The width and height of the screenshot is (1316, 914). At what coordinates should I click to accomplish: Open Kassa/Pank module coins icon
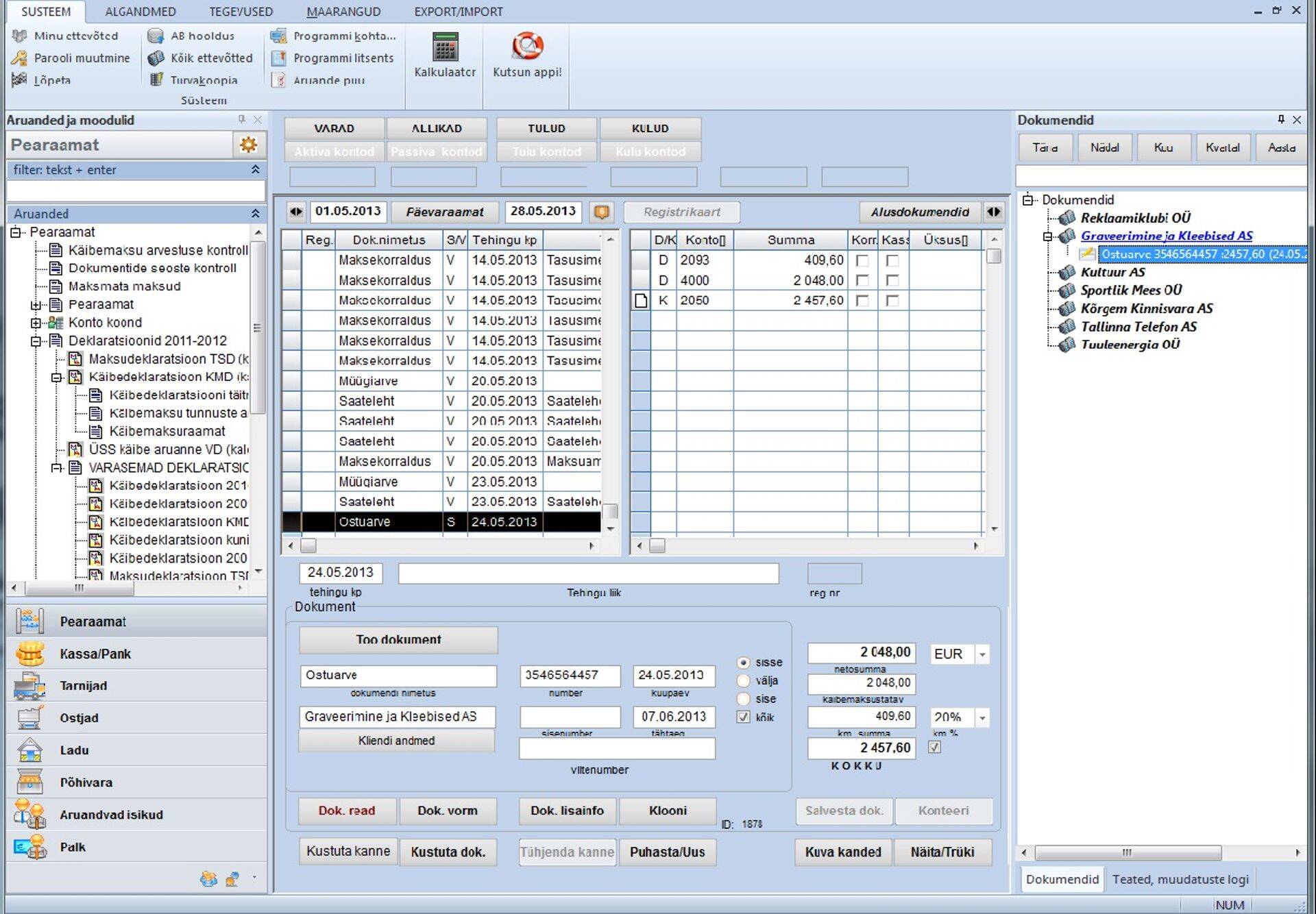click(x=29, y=654)
